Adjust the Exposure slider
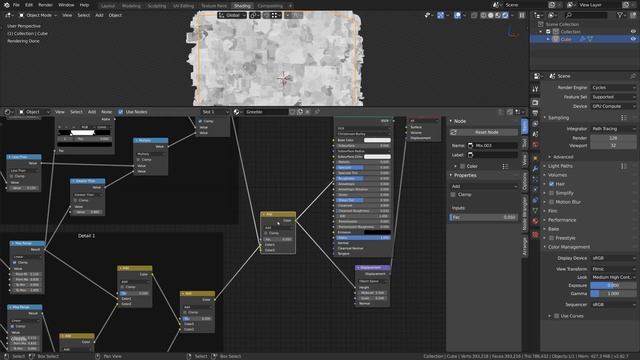This screenshot has width=640, height=360. (613, 286)
